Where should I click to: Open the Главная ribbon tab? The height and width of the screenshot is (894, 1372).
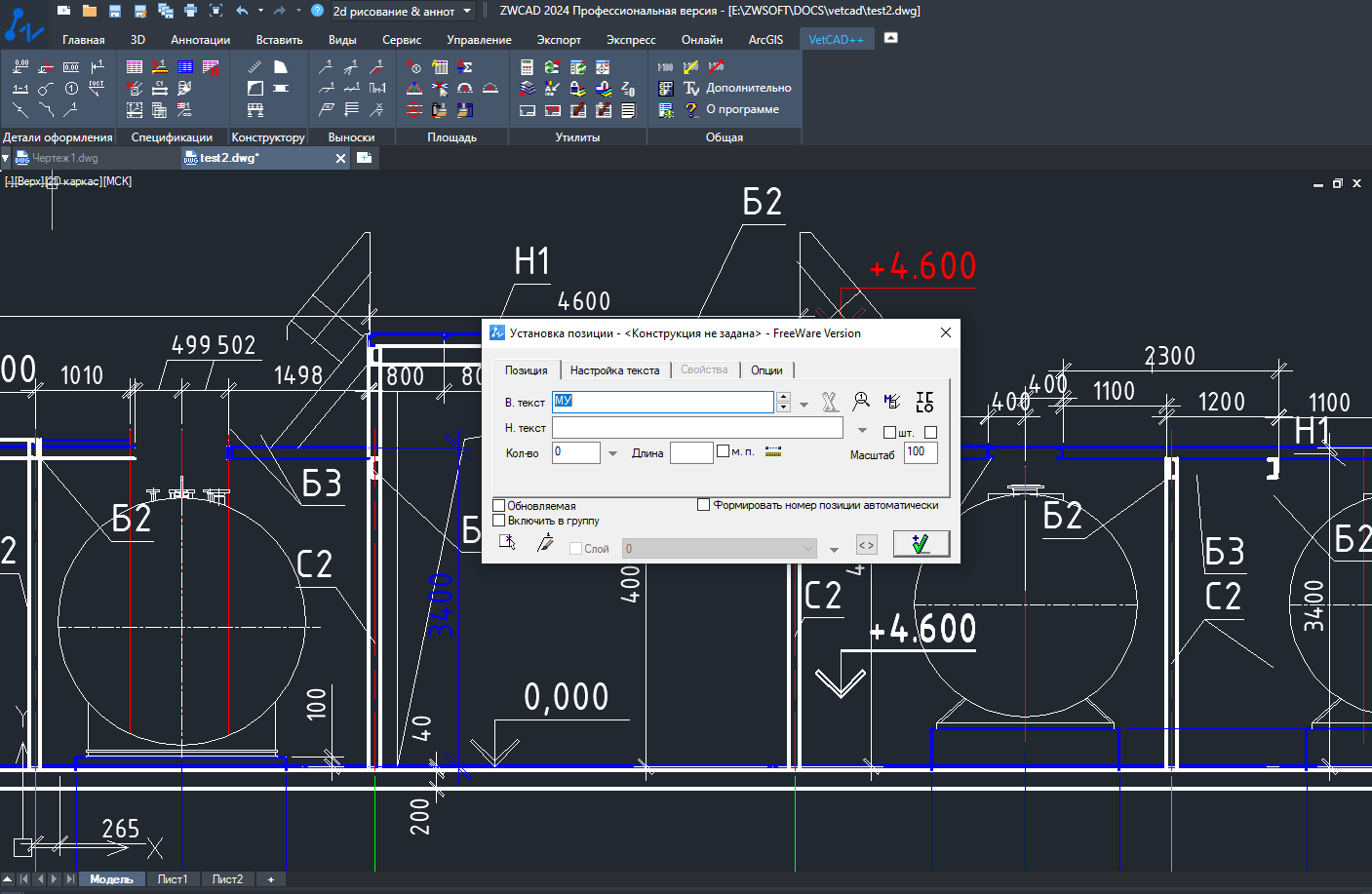[x=83, y=40]
